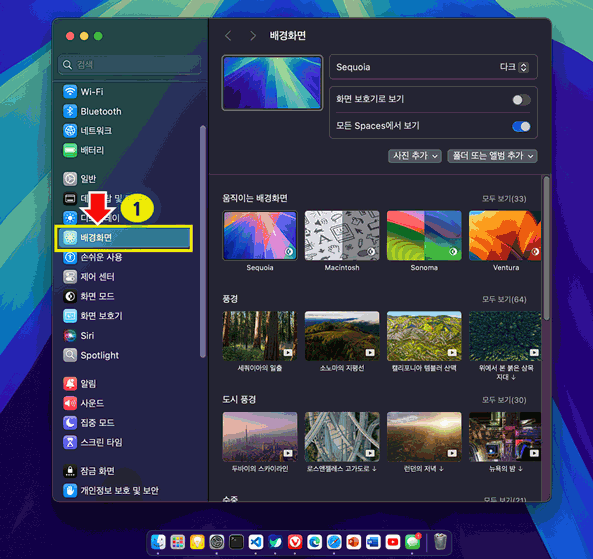Open YouTube app from the Dock
This screenshot has height=559, width=593.
tap(393, 542)
